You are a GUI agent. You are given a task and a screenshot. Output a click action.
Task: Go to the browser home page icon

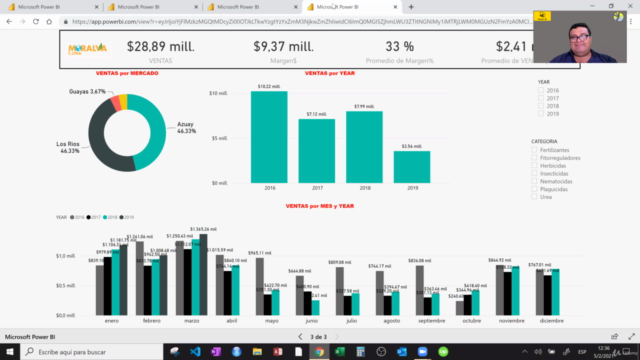(x=49, y=22)
